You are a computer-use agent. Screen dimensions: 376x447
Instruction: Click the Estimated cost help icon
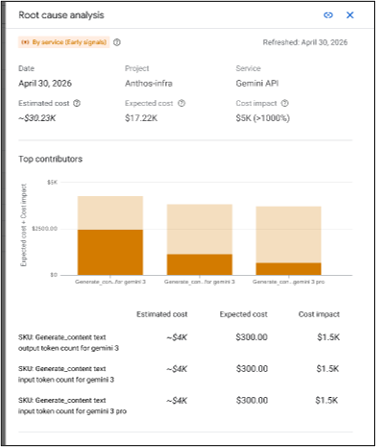pyautogui.click(x=77, y=103)
